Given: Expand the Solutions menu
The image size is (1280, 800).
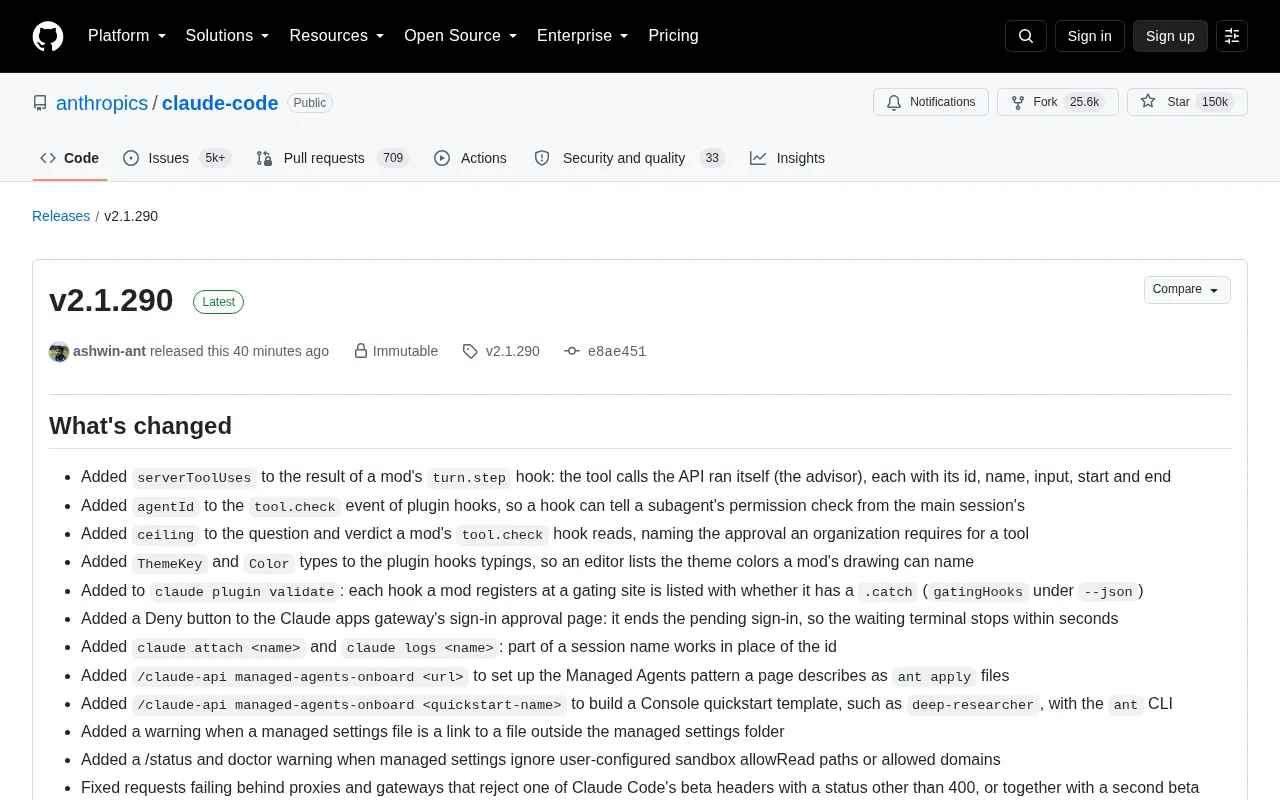Looking at the screenshot, I should pos(228,36).
